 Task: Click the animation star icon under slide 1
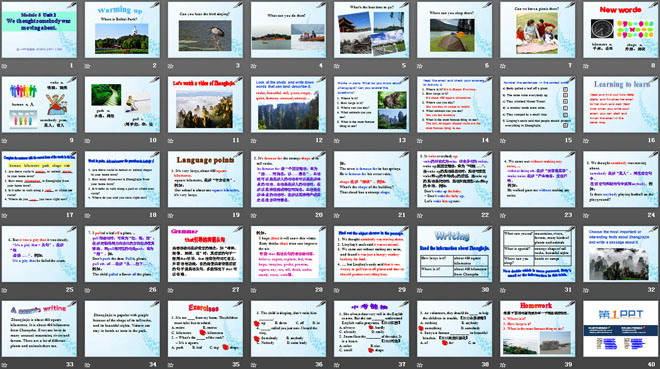coord(5,66)
